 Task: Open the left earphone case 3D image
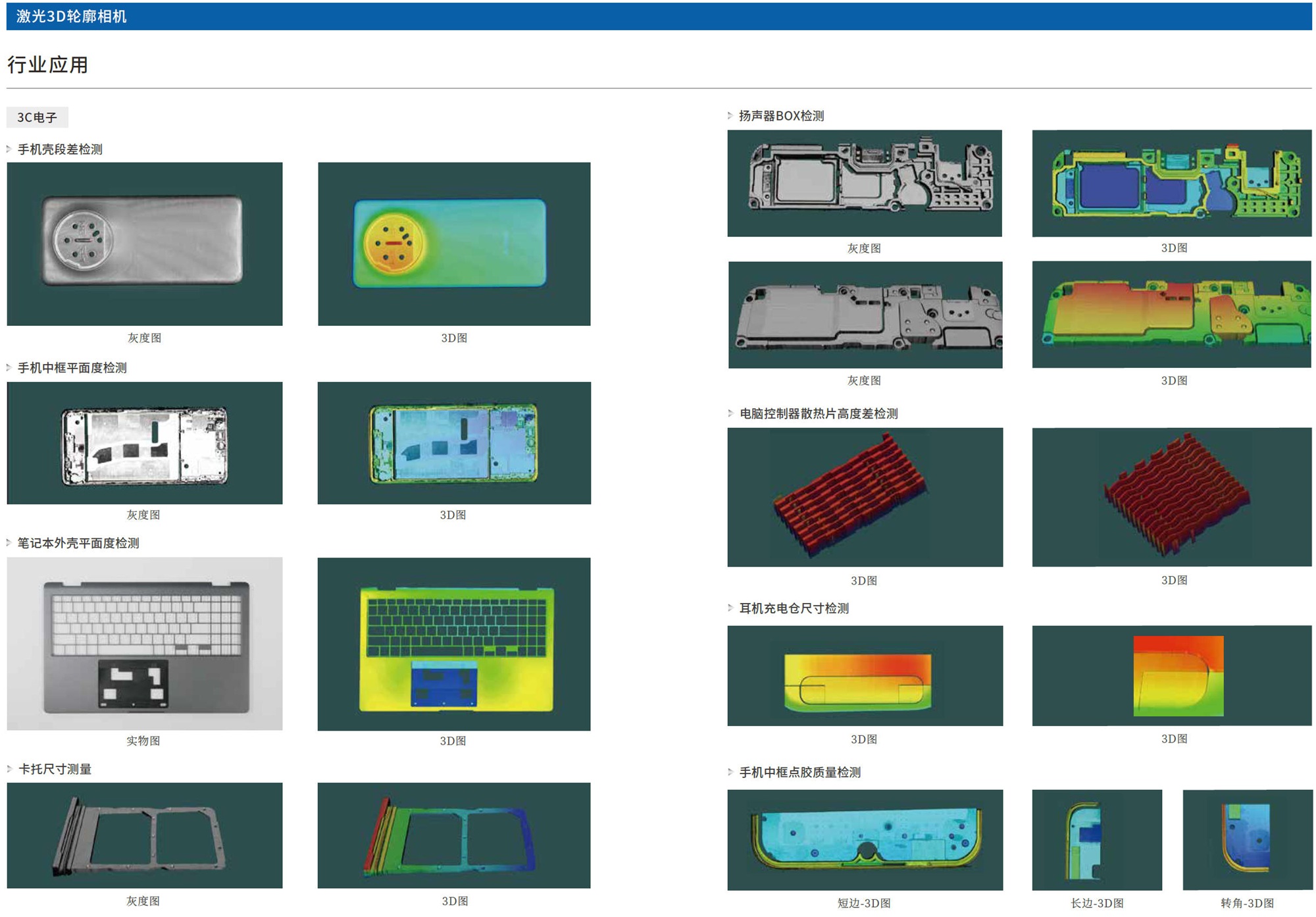coord(865,675)
